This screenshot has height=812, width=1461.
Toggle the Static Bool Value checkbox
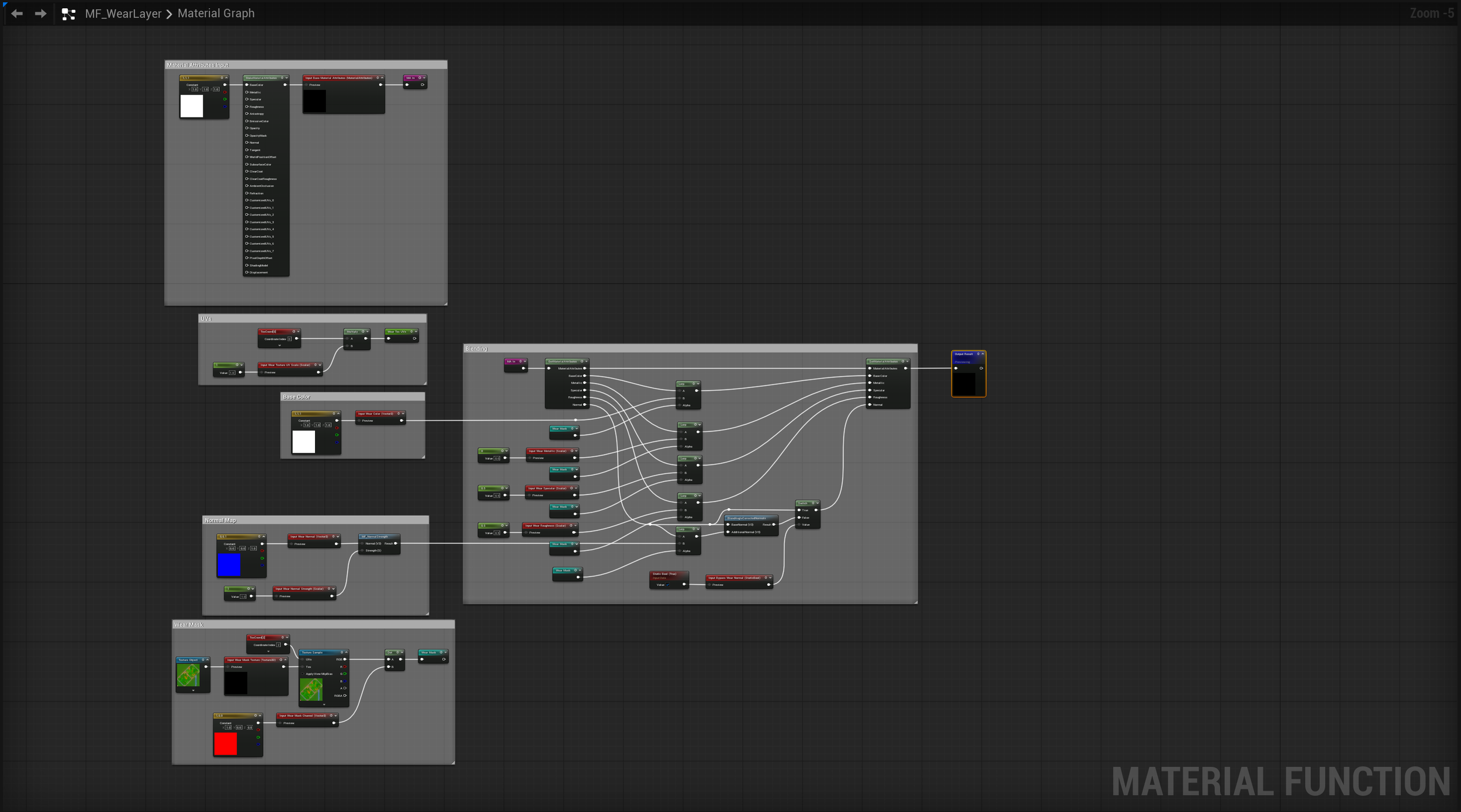(667, 584)
